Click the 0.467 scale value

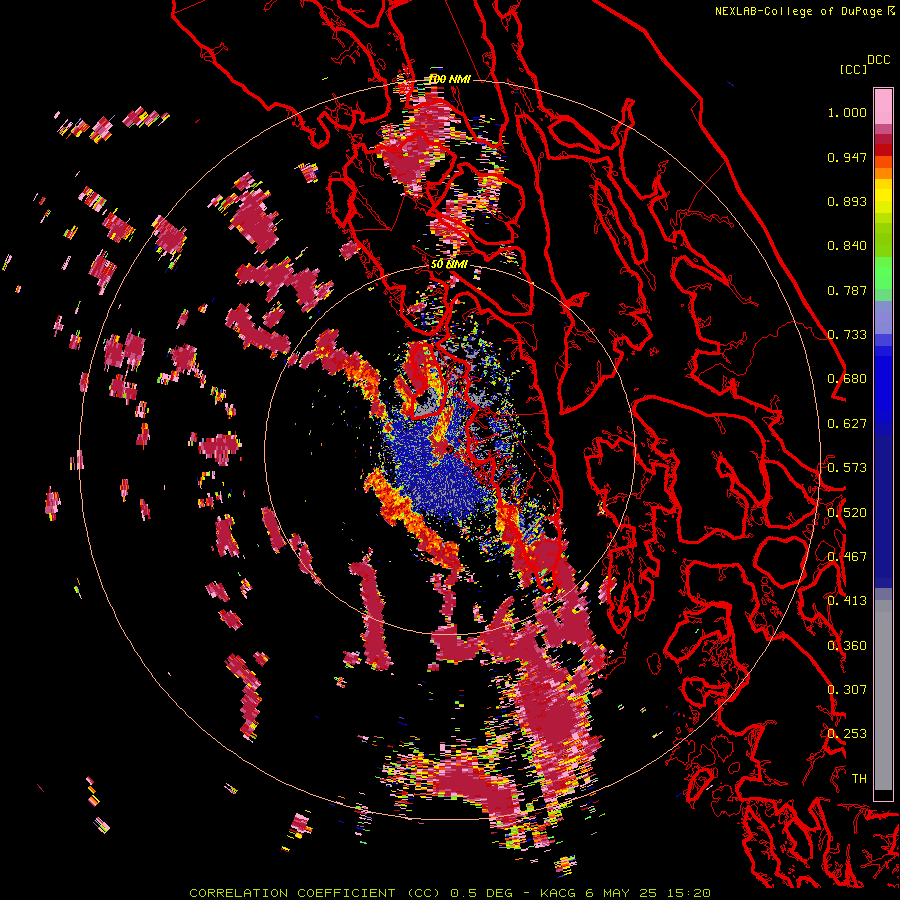pos(847,557)
